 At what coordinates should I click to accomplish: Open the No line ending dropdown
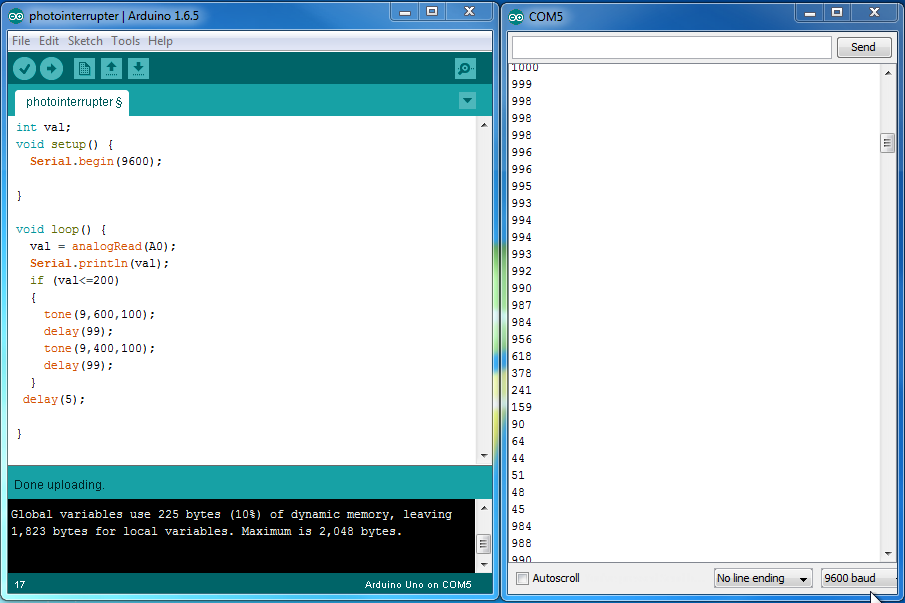pyautogui.click(x=763, y=578)
